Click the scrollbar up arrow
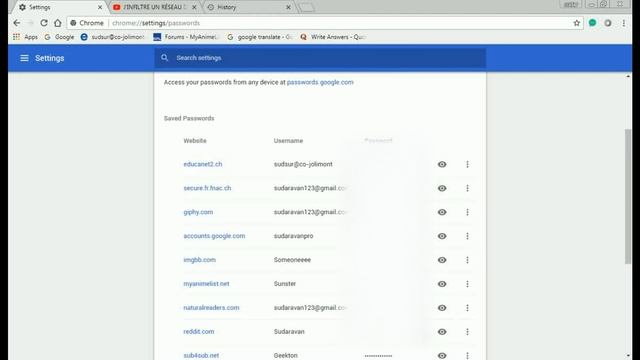Viewport: 640px width, 360px height. pyautogui.click(x=628, y=76)
